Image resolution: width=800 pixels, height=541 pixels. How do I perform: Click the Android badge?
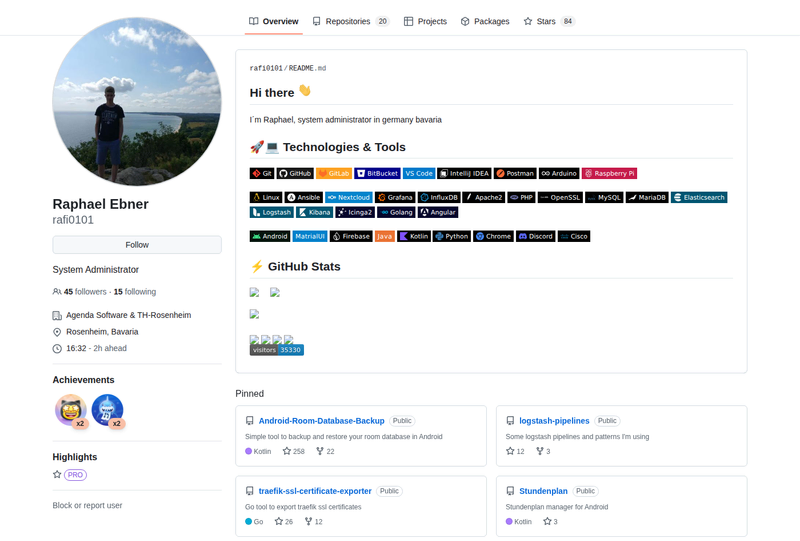click(x=270, y=236)
